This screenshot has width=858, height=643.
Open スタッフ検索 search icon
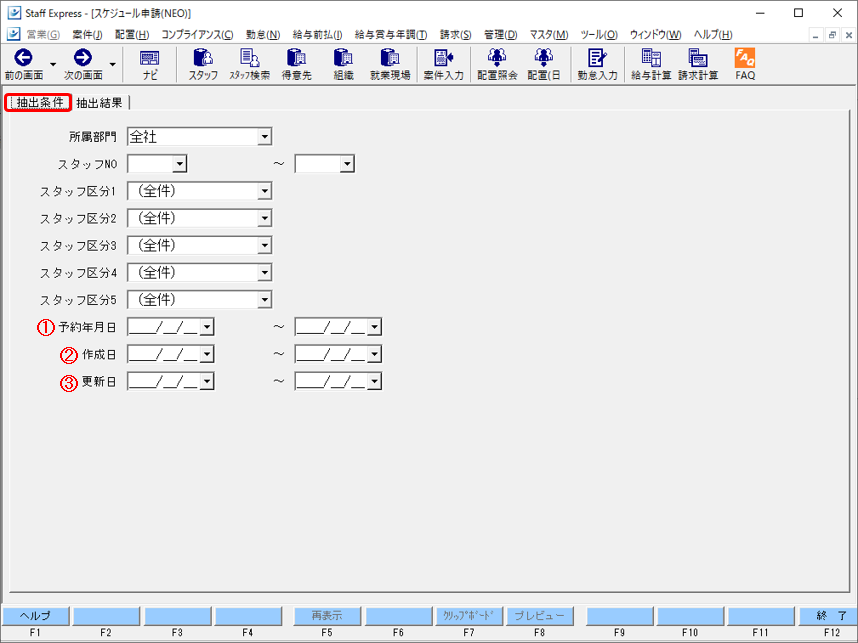[x=250, y=57]
